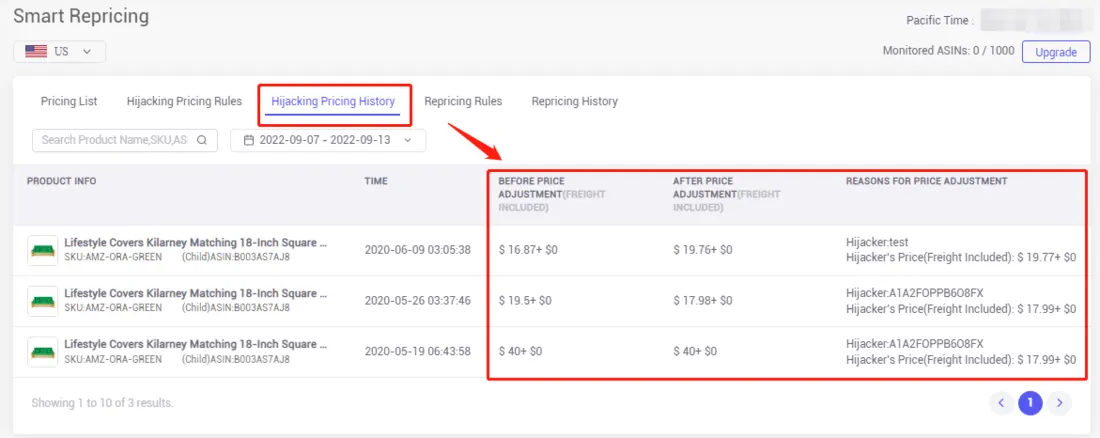Click product thumbnail in 2020-05-26 row

coord(42,300)
